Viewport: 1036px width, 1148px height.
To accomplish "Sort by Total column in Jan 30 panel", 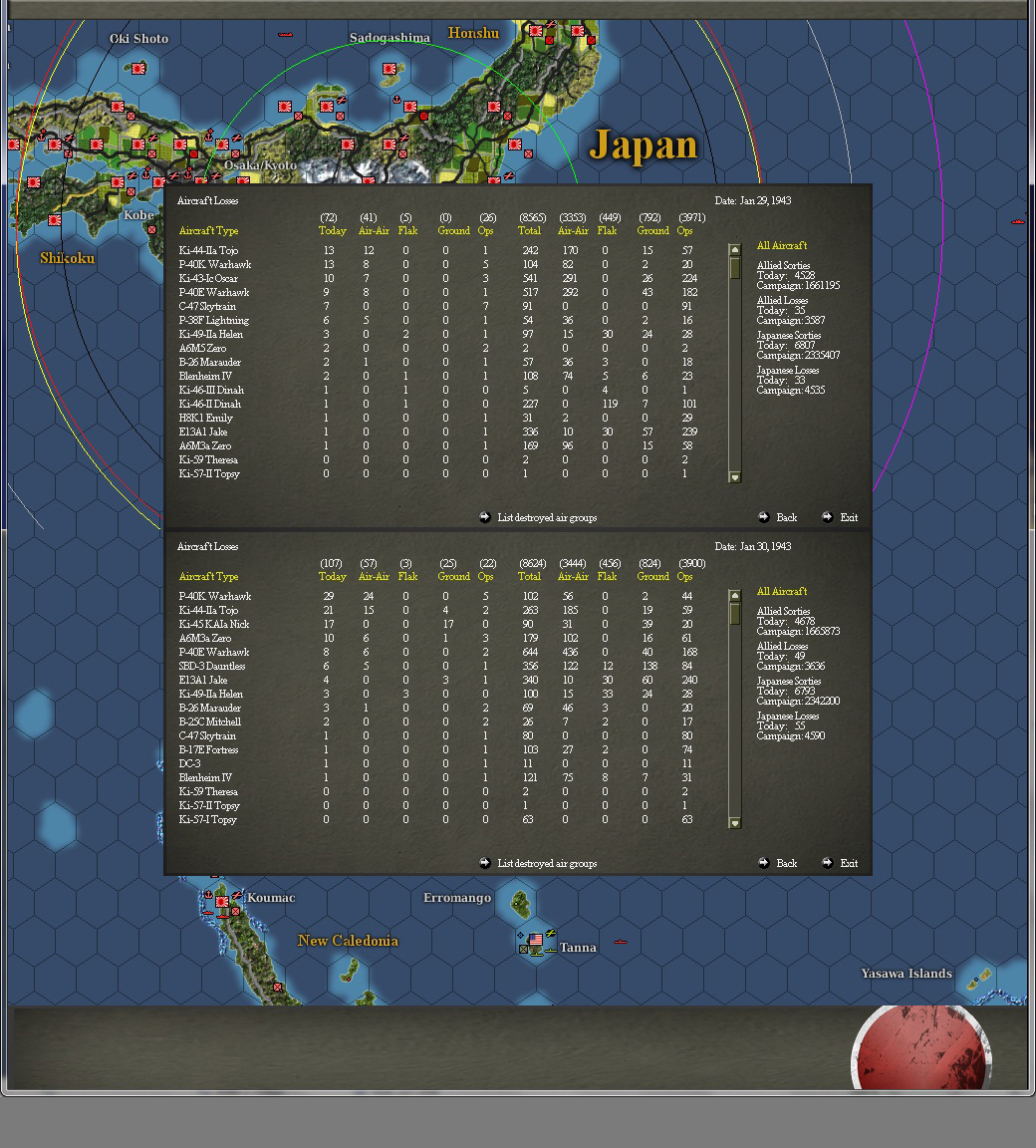I will click(529, 576).
